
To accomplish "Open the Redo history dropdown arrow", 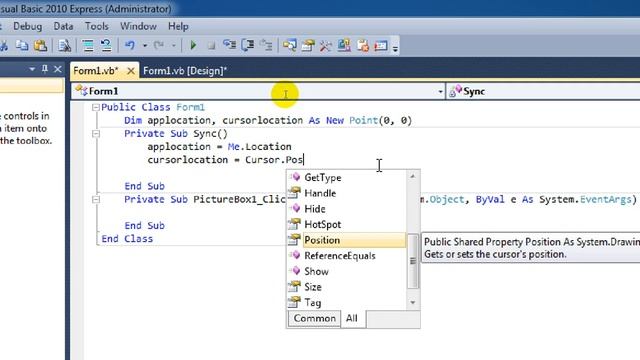I will (x=174, y=46).
